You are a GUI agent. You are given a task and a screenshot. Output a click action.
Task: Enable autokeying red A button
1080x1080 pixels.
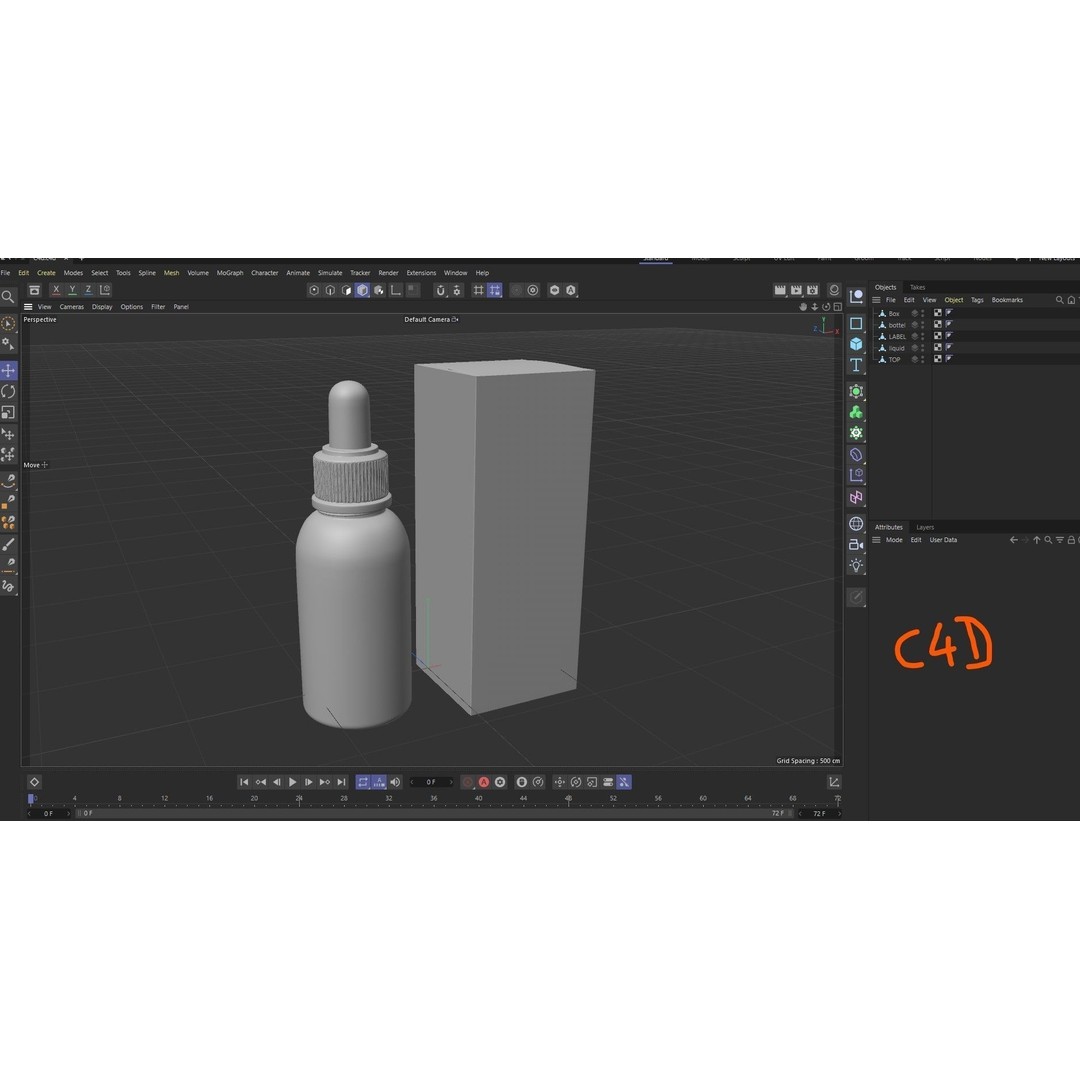tap(484, 782)
